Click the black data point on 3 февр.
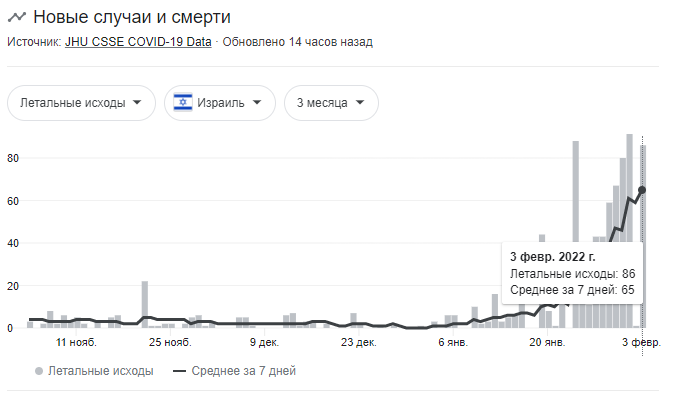Viewport: 673px width, 395px height. click(x=642, y=190)
